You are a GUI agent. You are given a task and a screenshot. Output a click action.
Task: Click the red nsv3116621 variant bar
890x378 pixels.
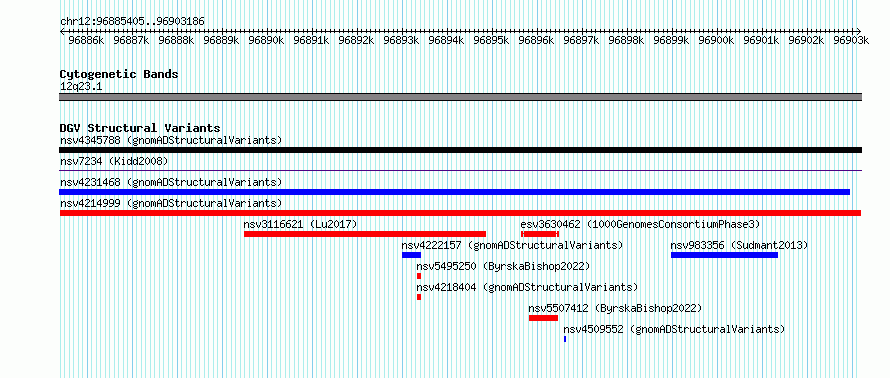365,234
